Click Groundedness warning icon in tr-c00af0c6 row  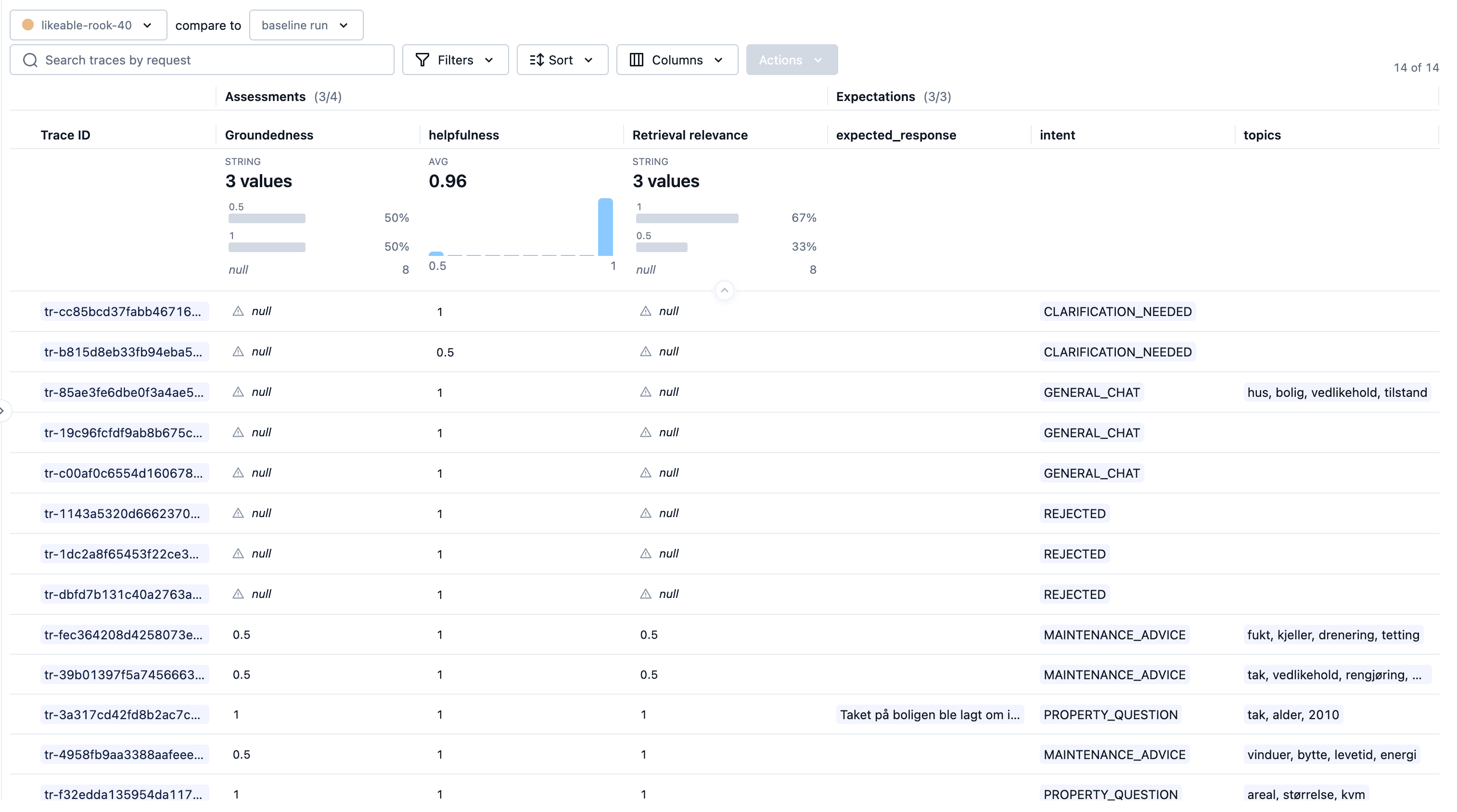point(238,473)
